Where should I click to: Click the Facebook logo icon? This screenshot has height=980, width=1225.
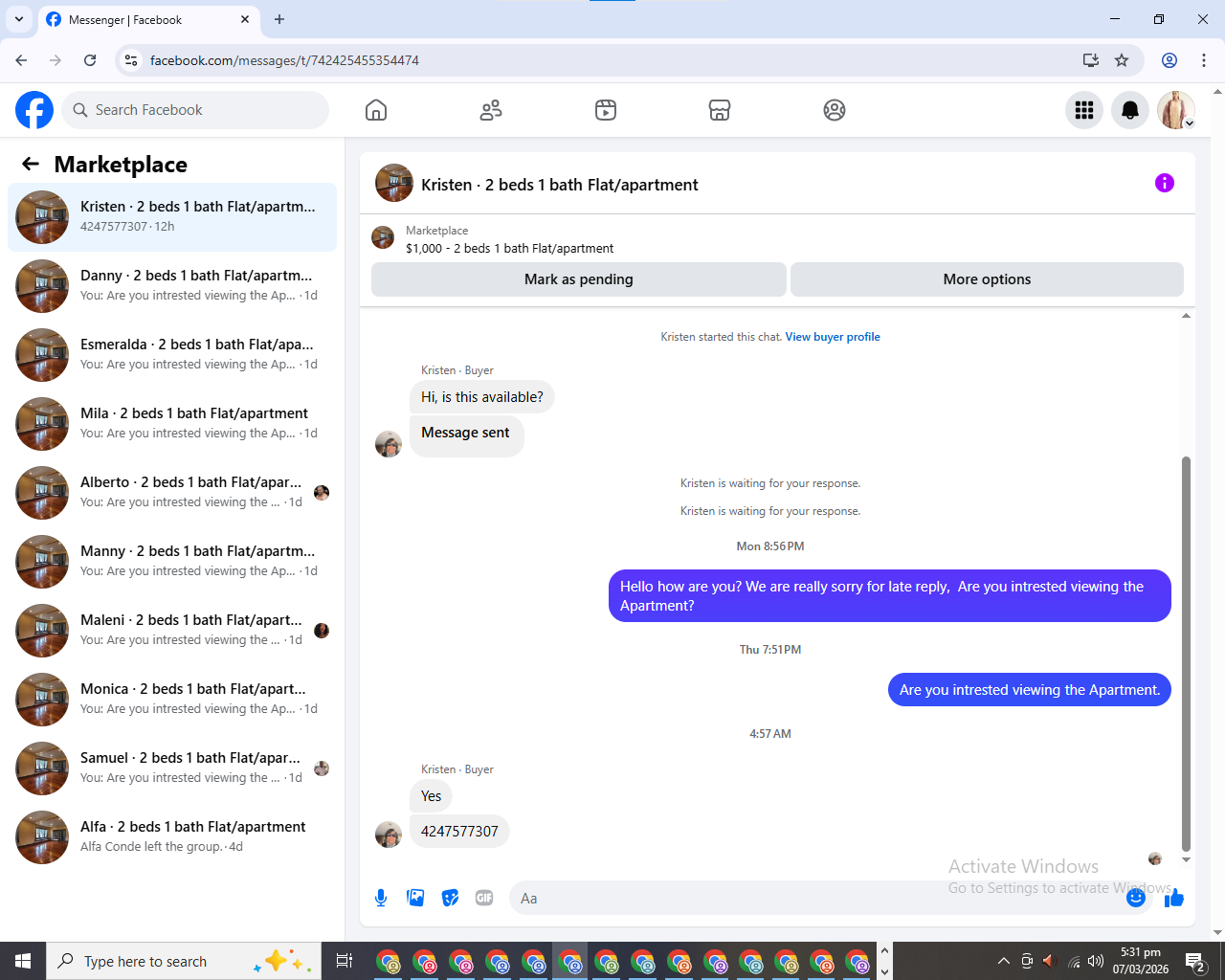click(34, 110)
